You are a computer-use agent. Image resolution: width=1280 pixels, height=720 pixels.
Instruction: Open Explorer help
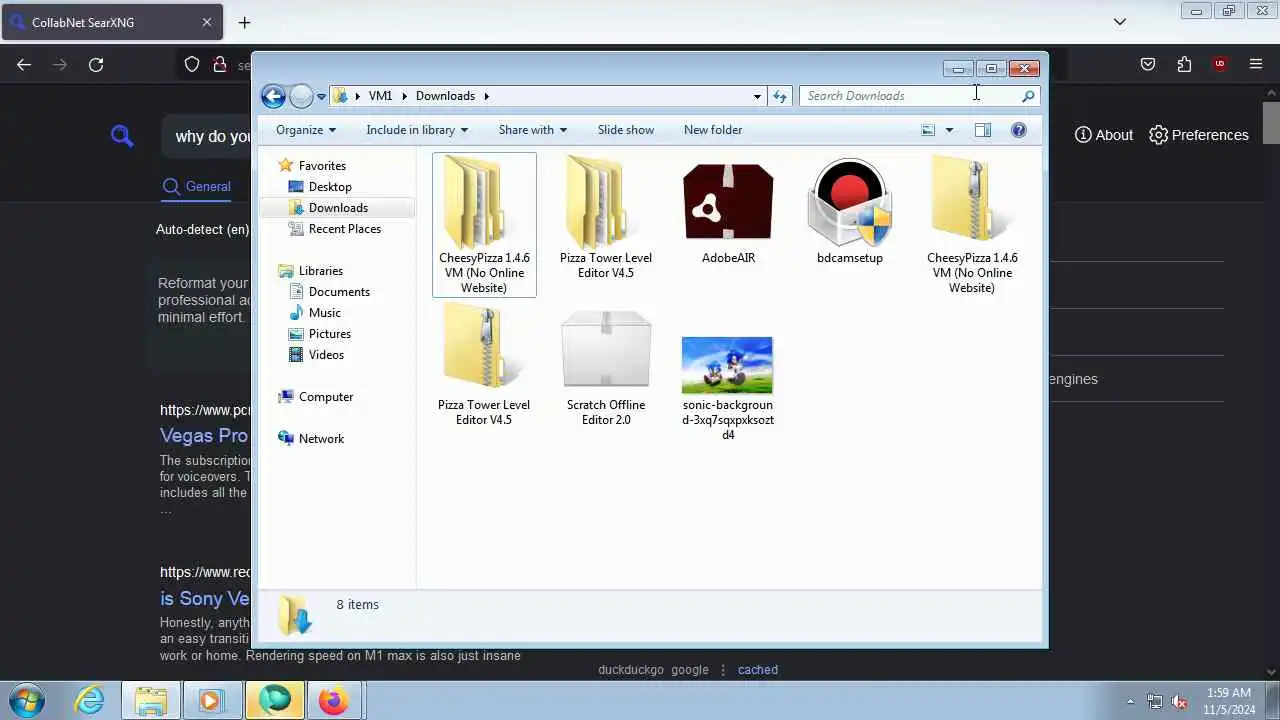[x=1019, y=130]
